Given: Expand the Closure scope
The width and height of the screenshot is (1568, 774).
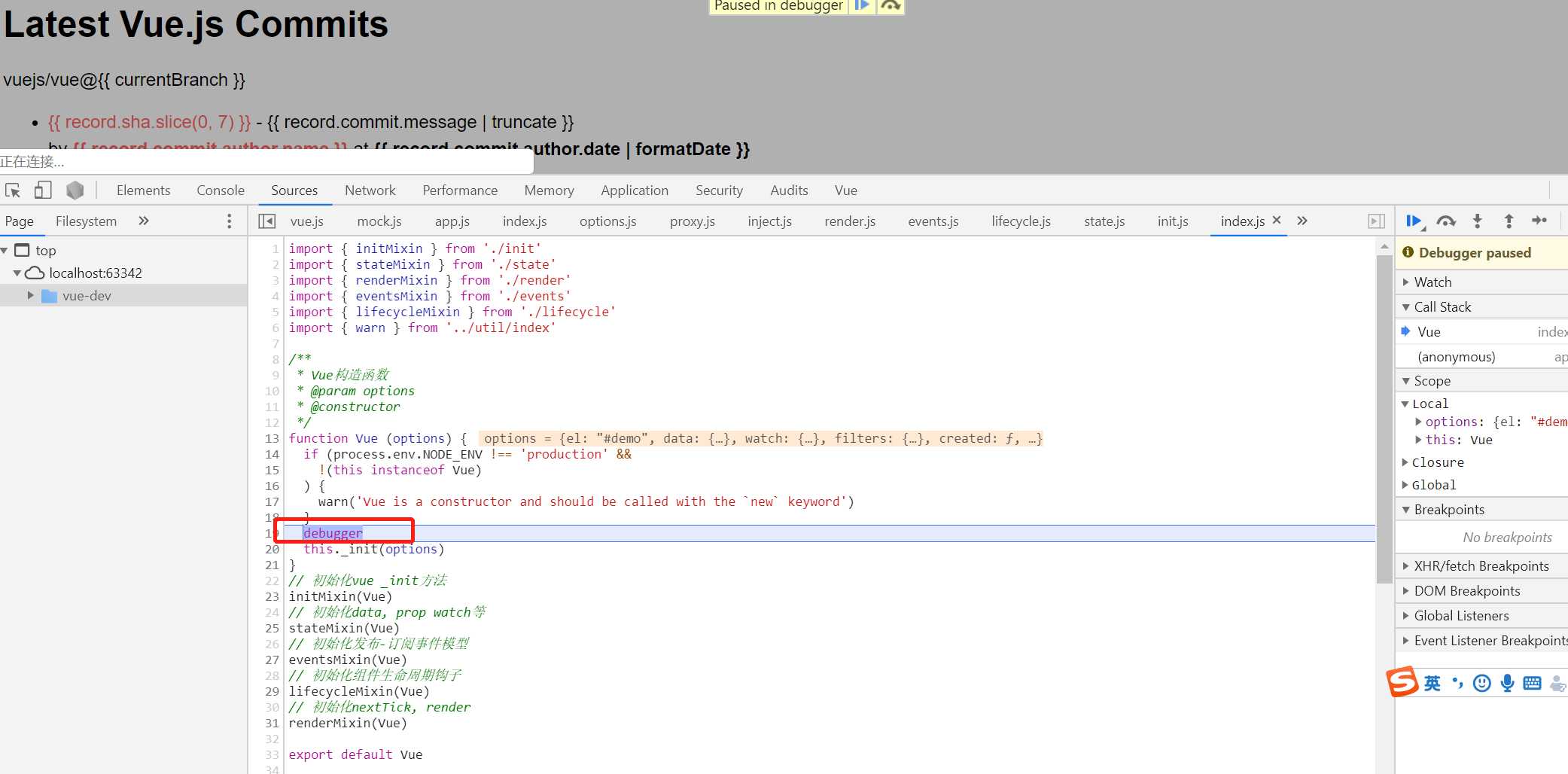Looking at the screenshot, I should 1405,462.
